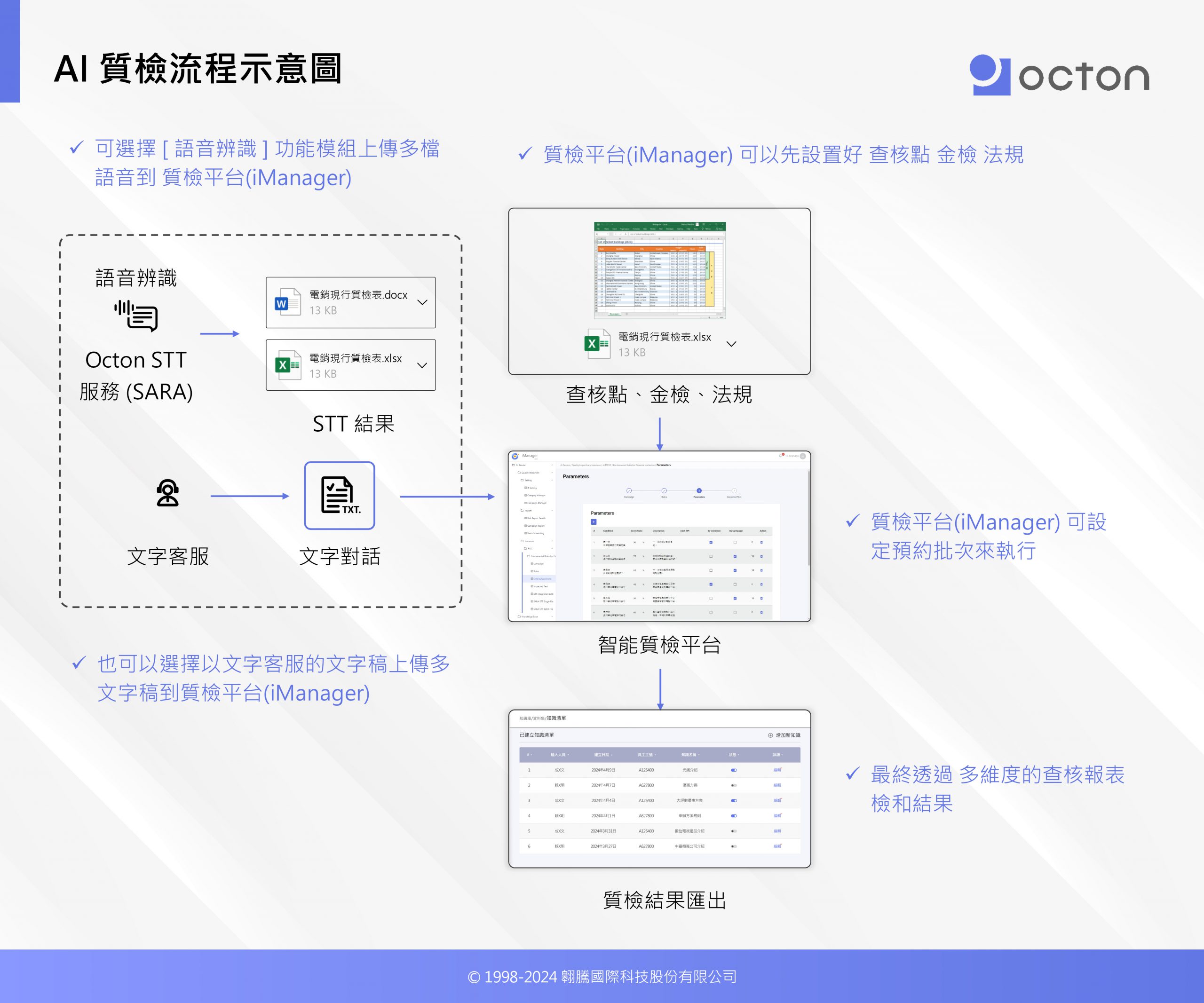Expand the 電銷現行質檢表.docx chevron
The width and height of the screenshot is (1204, 1003).
pos(422,302)
